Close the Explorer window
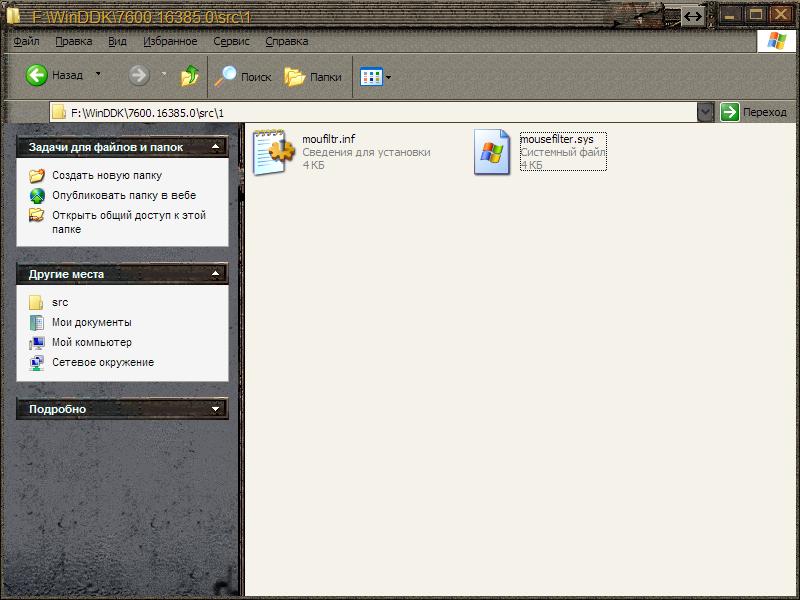Viewport: 800px width, 600px height. tap(781, 15)
